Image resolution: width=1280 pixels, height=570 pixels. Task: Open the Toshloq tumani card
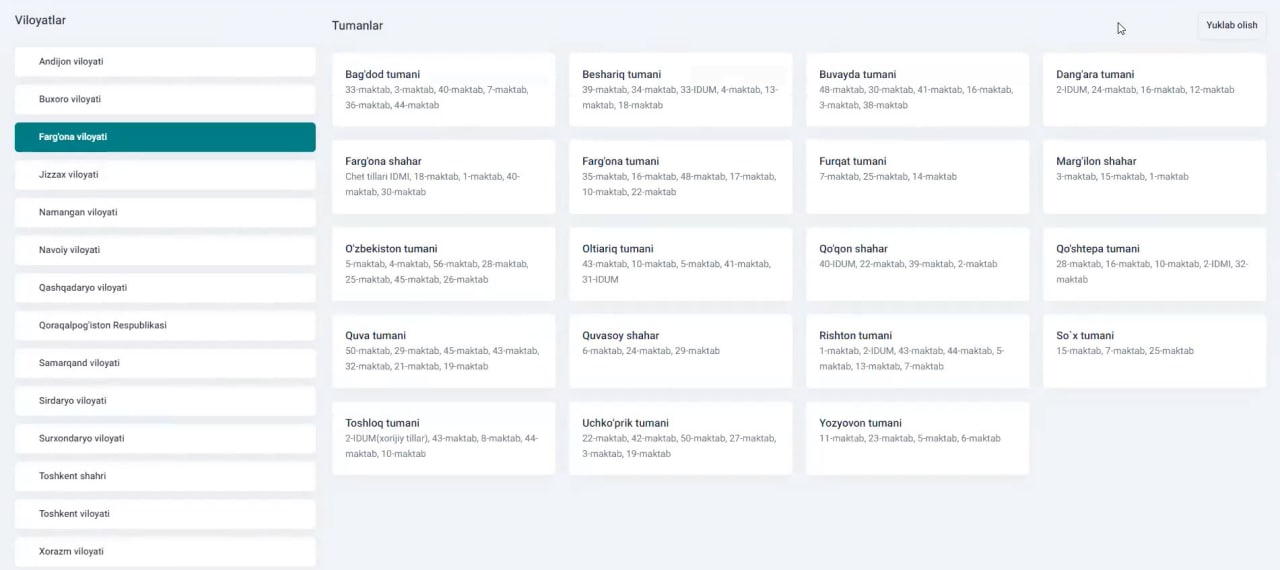(x=443, y=438)
